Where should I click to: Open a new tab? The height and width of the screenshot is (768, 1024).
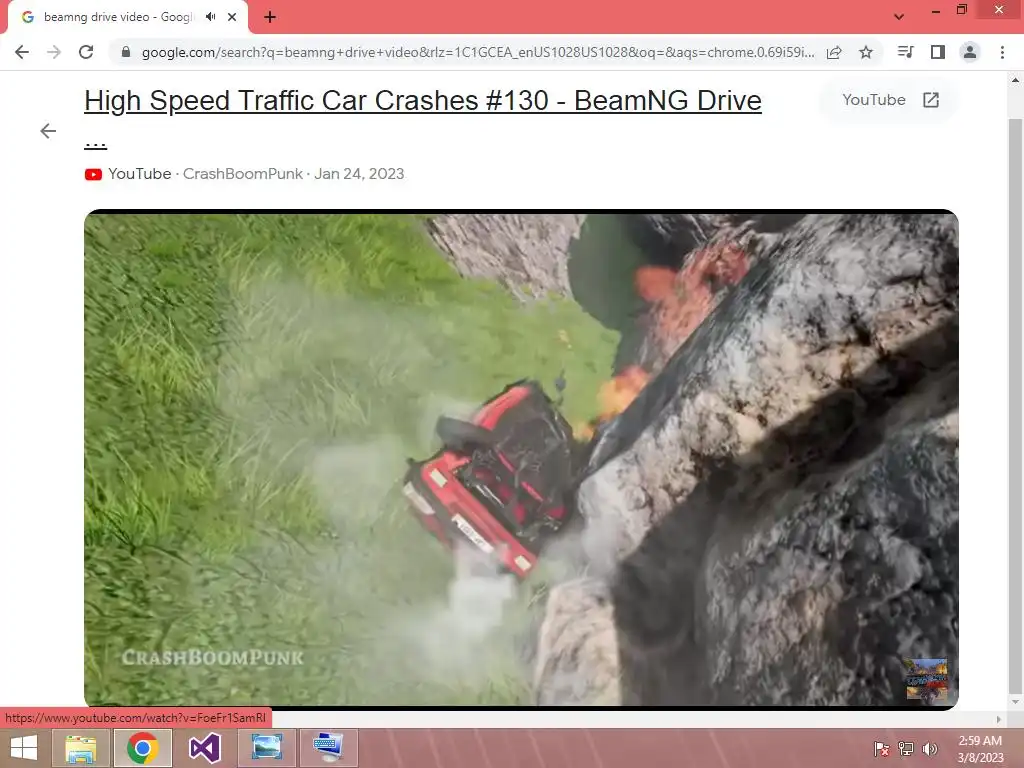tap(270, 17)
